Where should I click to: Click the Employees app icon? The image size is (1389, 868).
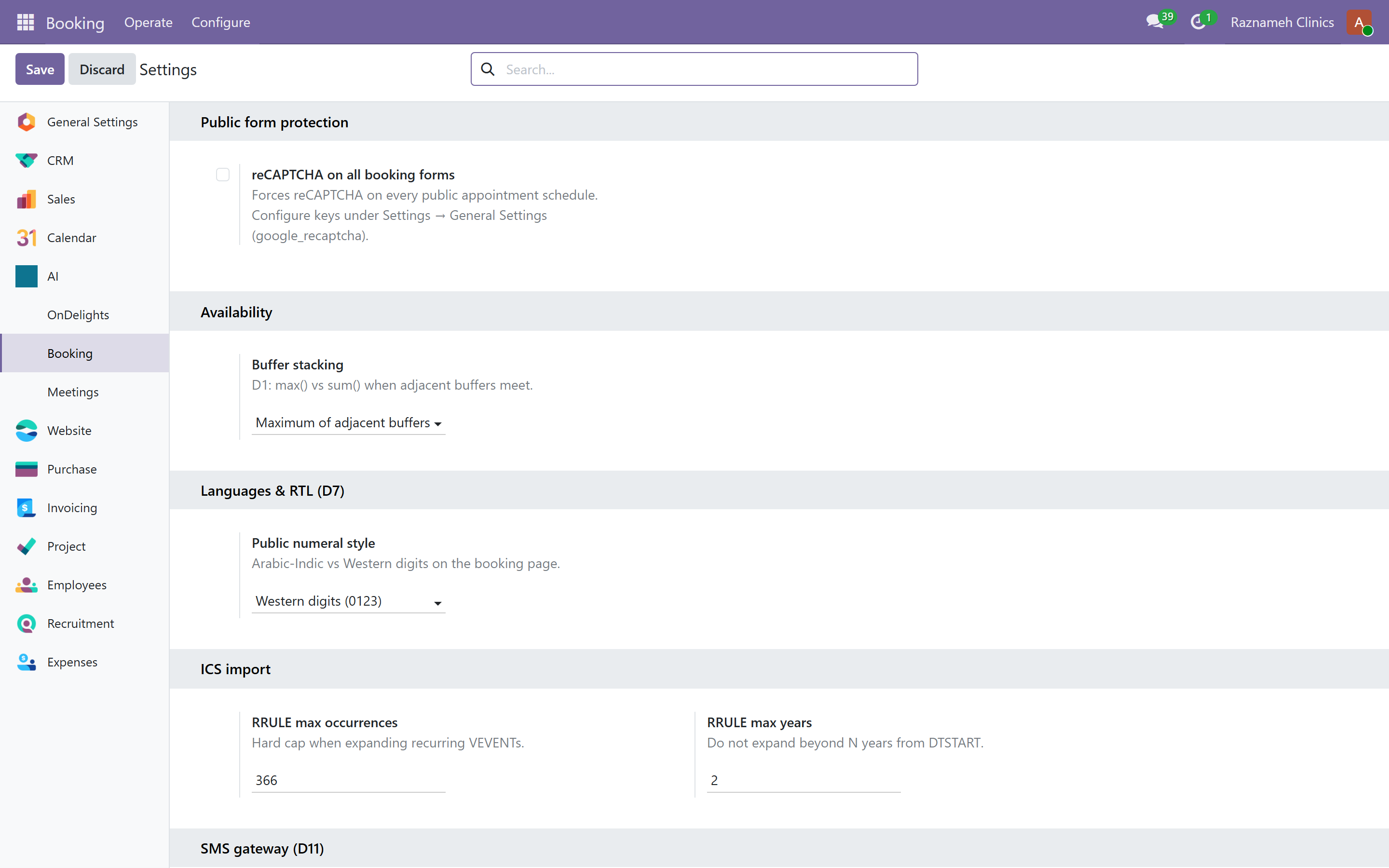(27, 585)
